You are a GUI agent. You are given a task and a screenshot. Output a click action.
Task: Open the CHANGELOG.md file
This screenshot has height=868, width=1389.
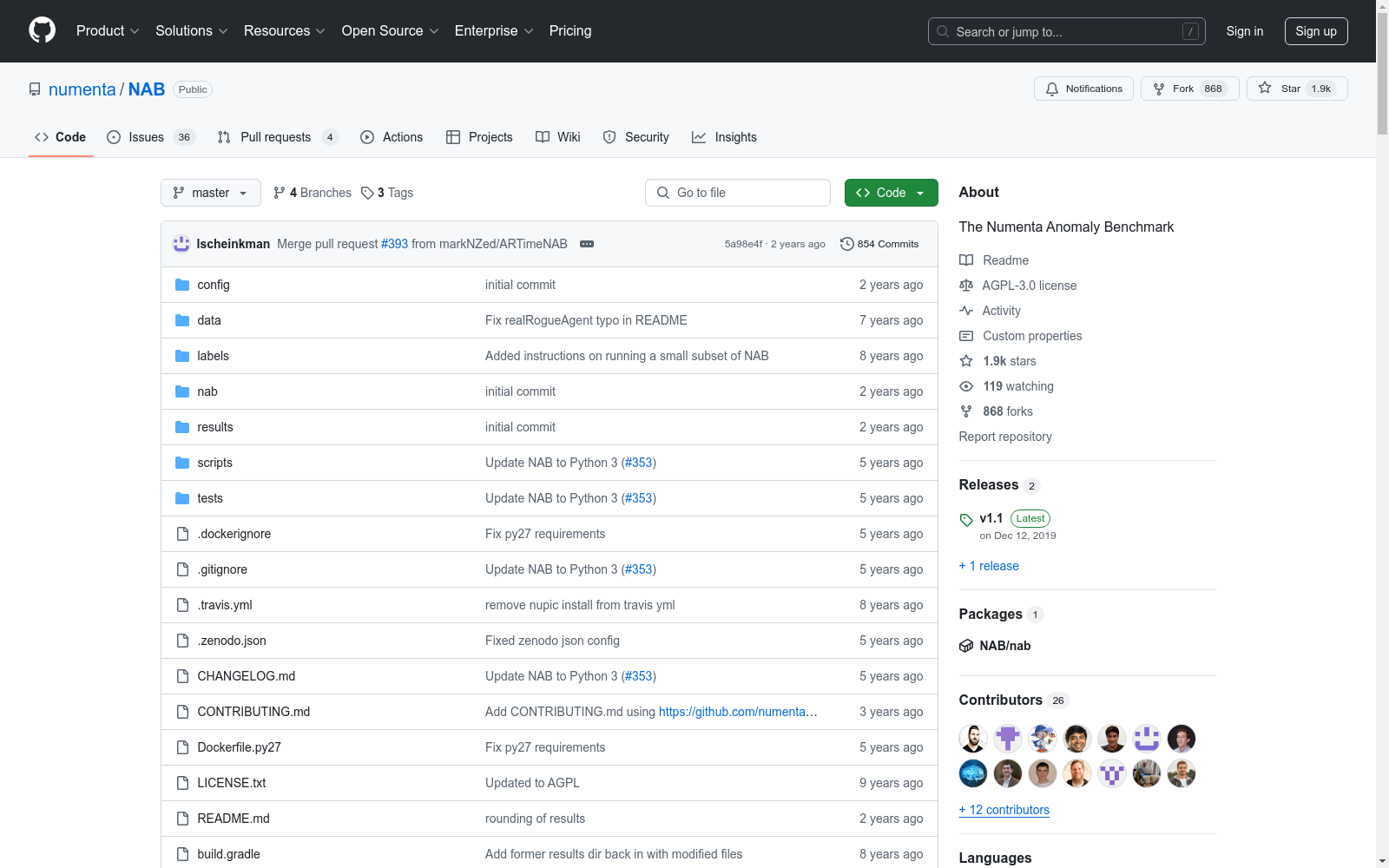coord(247,676)
